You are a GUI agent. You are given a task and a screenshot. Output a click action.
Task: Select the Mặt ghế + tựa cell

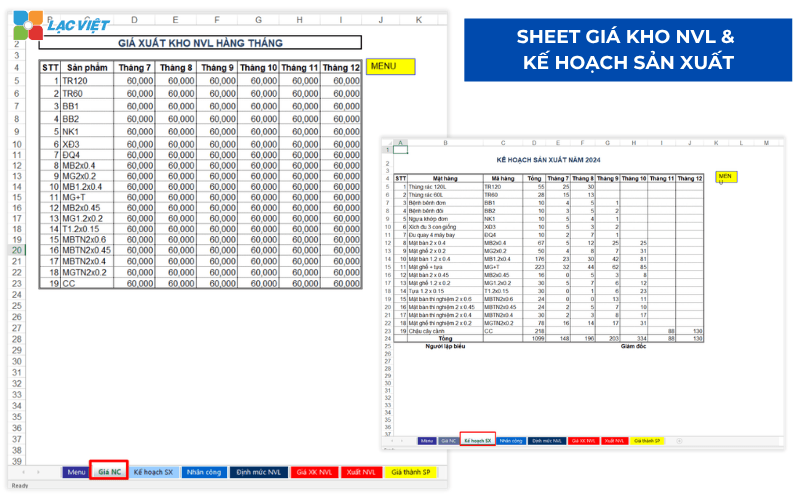tap(445, 267)
